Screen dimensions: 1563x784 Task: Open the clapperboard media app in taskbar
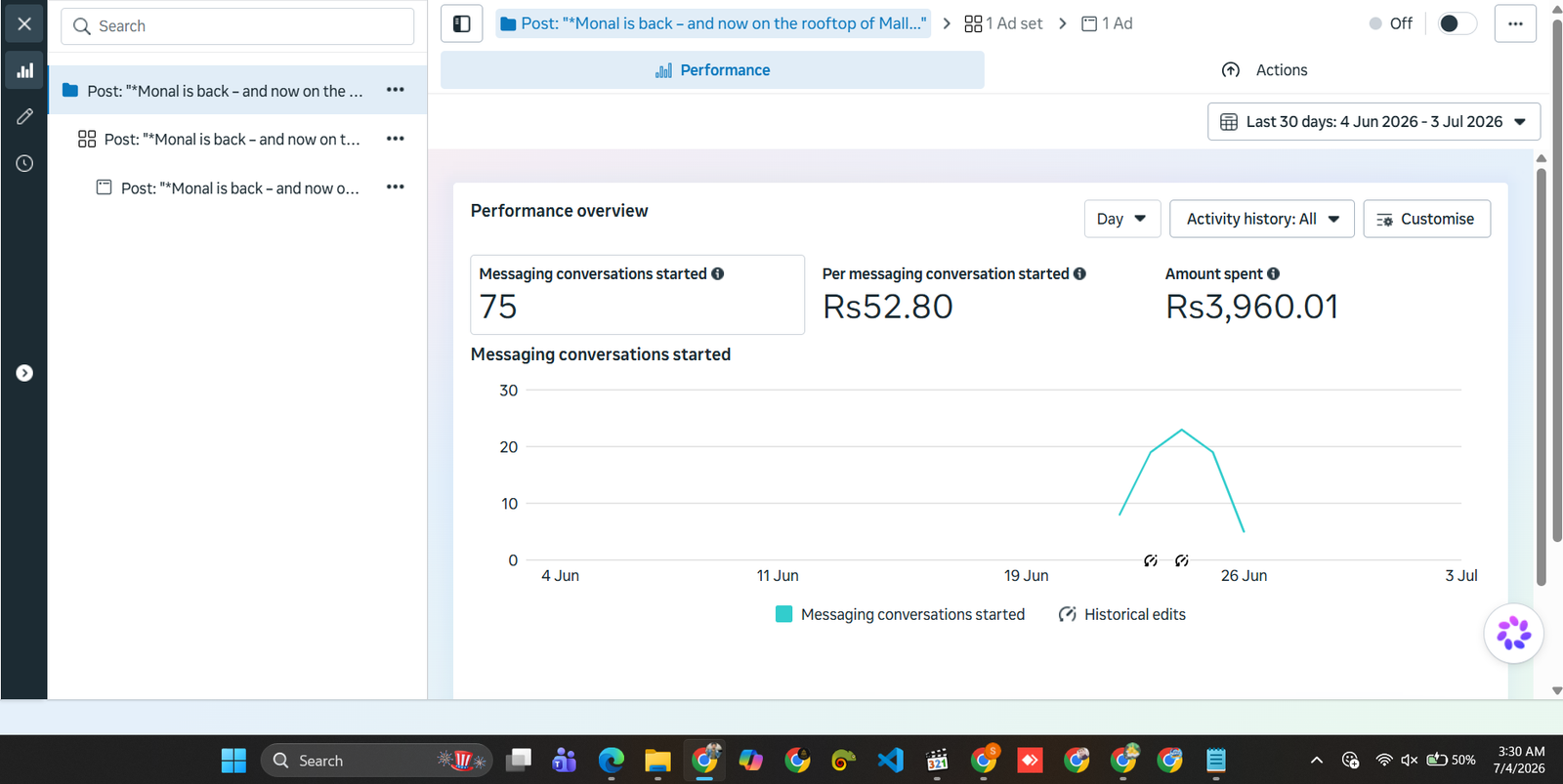(937, 761)
